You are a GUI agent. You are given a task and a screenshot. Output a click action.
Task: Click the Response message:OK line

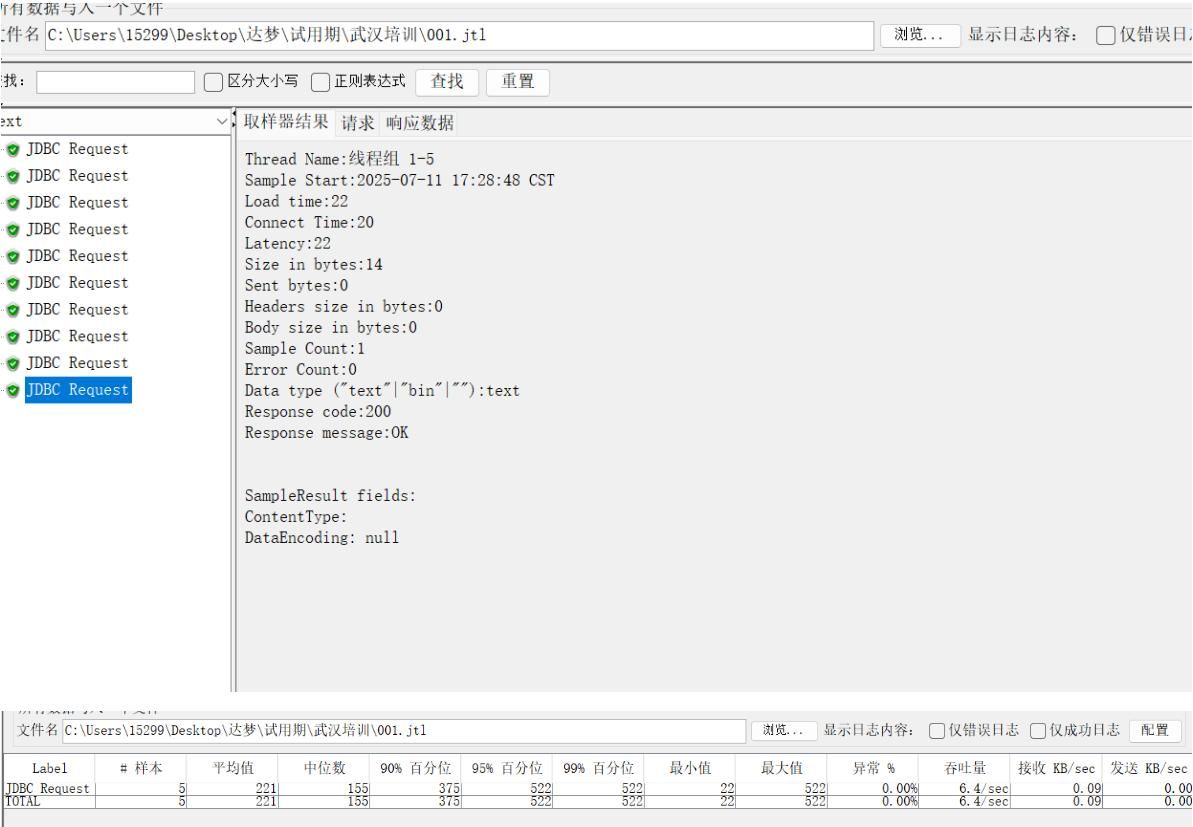tap(326, 433)
